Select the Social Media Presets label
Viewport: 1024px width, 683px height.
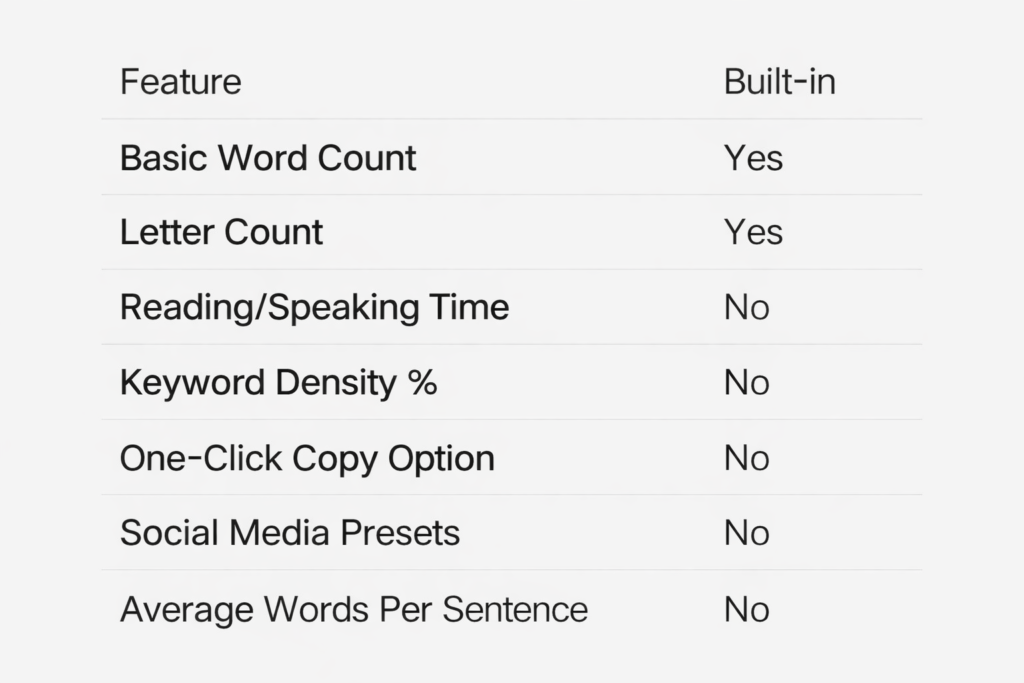[290, 532]
